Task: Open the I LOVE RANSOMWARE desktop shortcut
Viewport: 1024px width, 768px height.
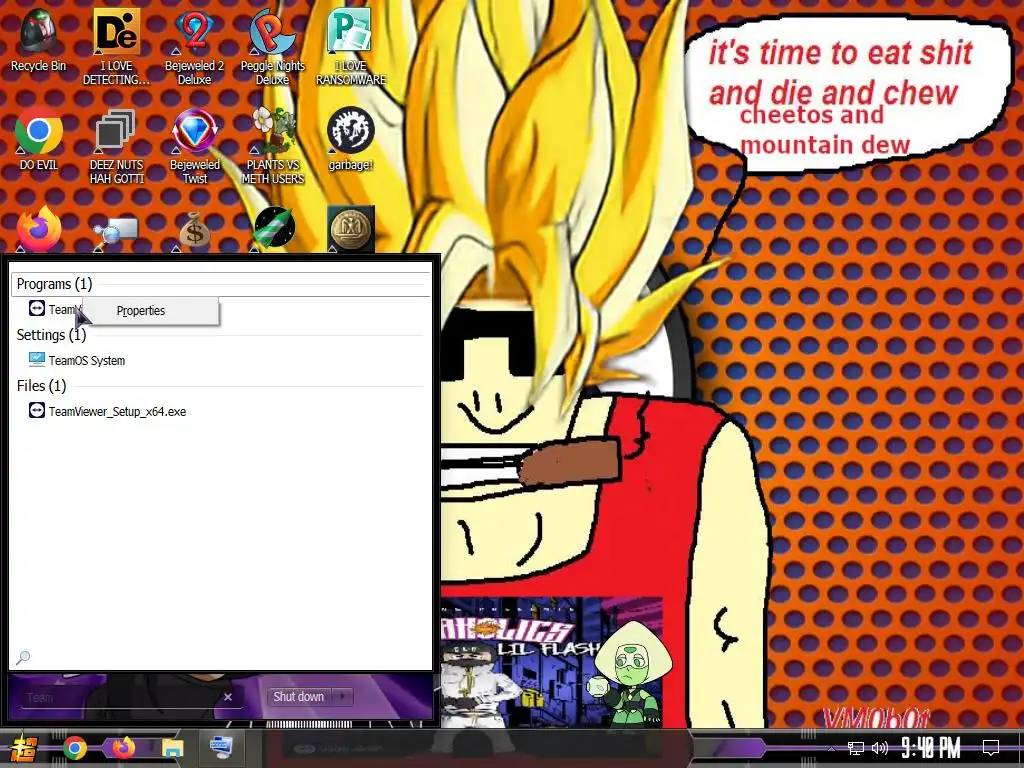Action: pyautogui.click(x=351, y=47)
